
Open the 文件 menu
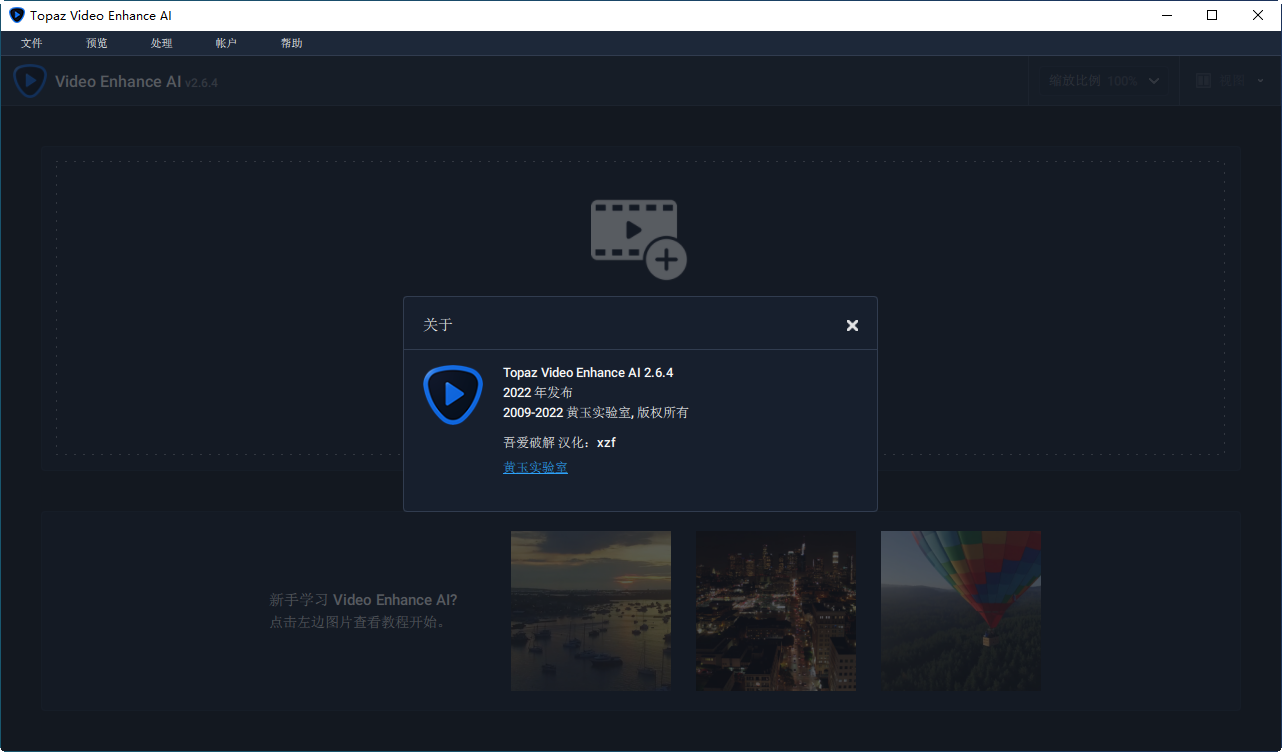(32, 43)
